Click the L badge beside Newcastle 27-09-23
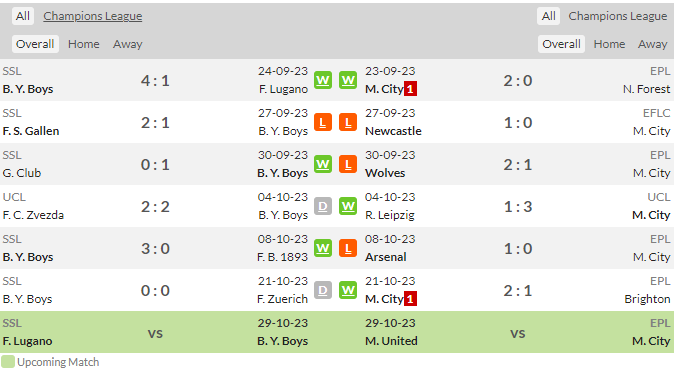The width and height of the screenshot is (677, 381). (x=348, y=122)
